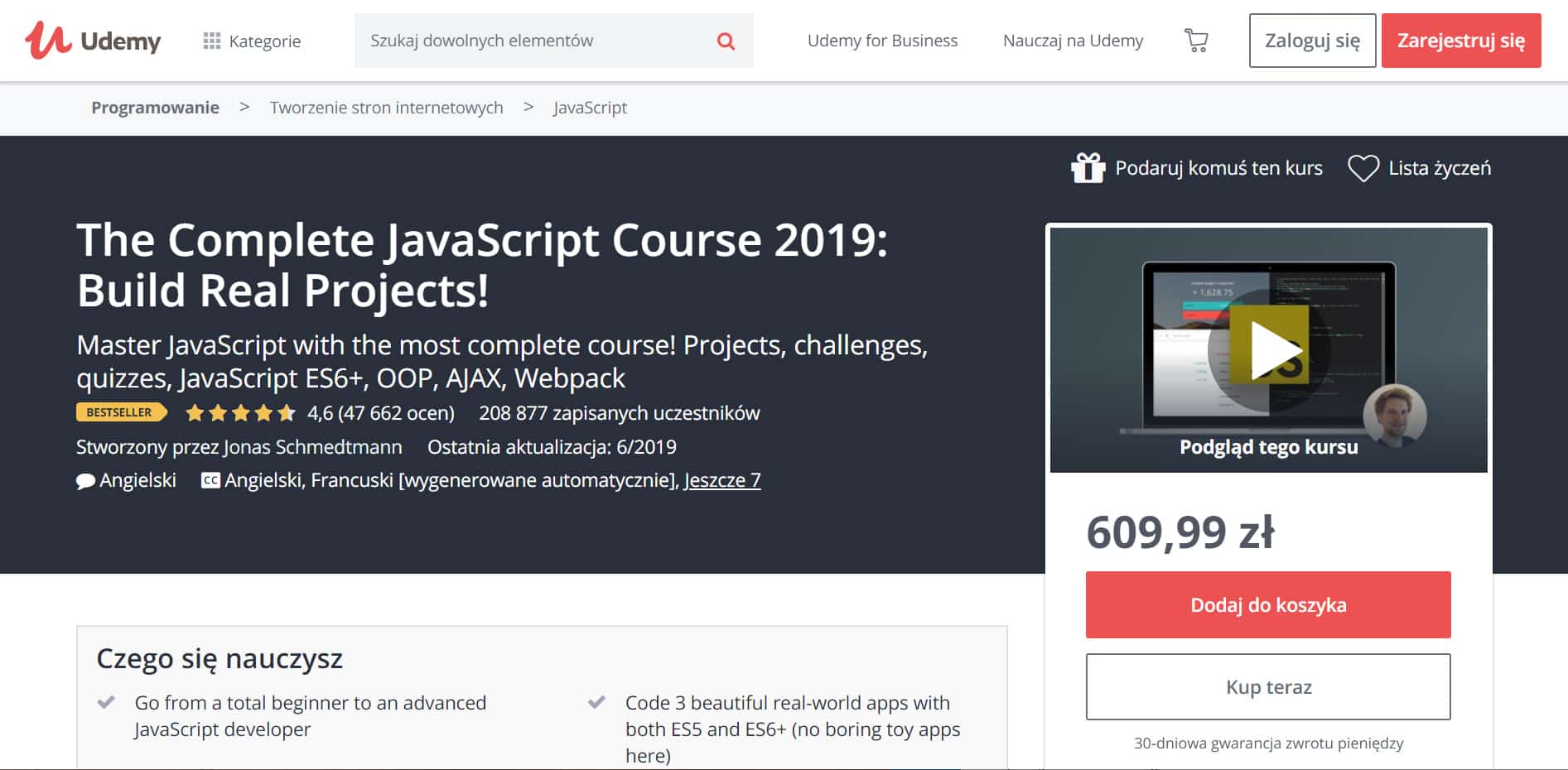Go to Programowanie breadcrumb

coord(155,108)
